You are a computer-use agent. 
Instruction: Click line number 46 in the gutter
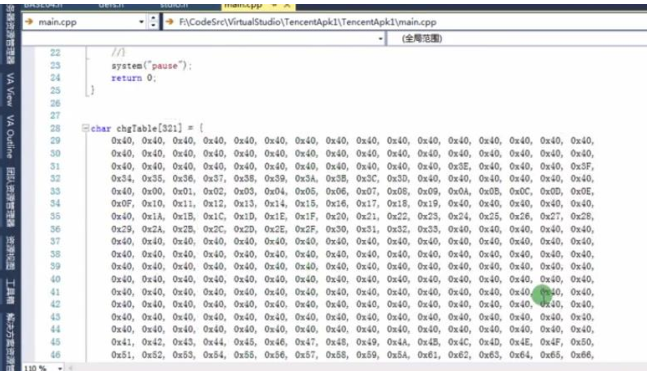coord(55,354)
